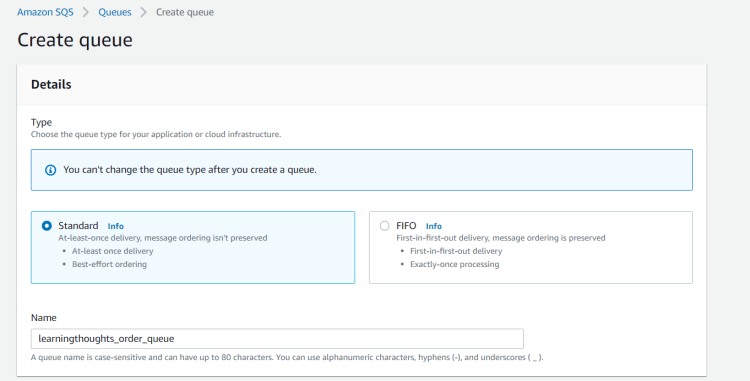Image resolution: width=750 pixels, height=381 pixels.
Task: Click the queue name character limit hint text
Action: click(287, 357)
